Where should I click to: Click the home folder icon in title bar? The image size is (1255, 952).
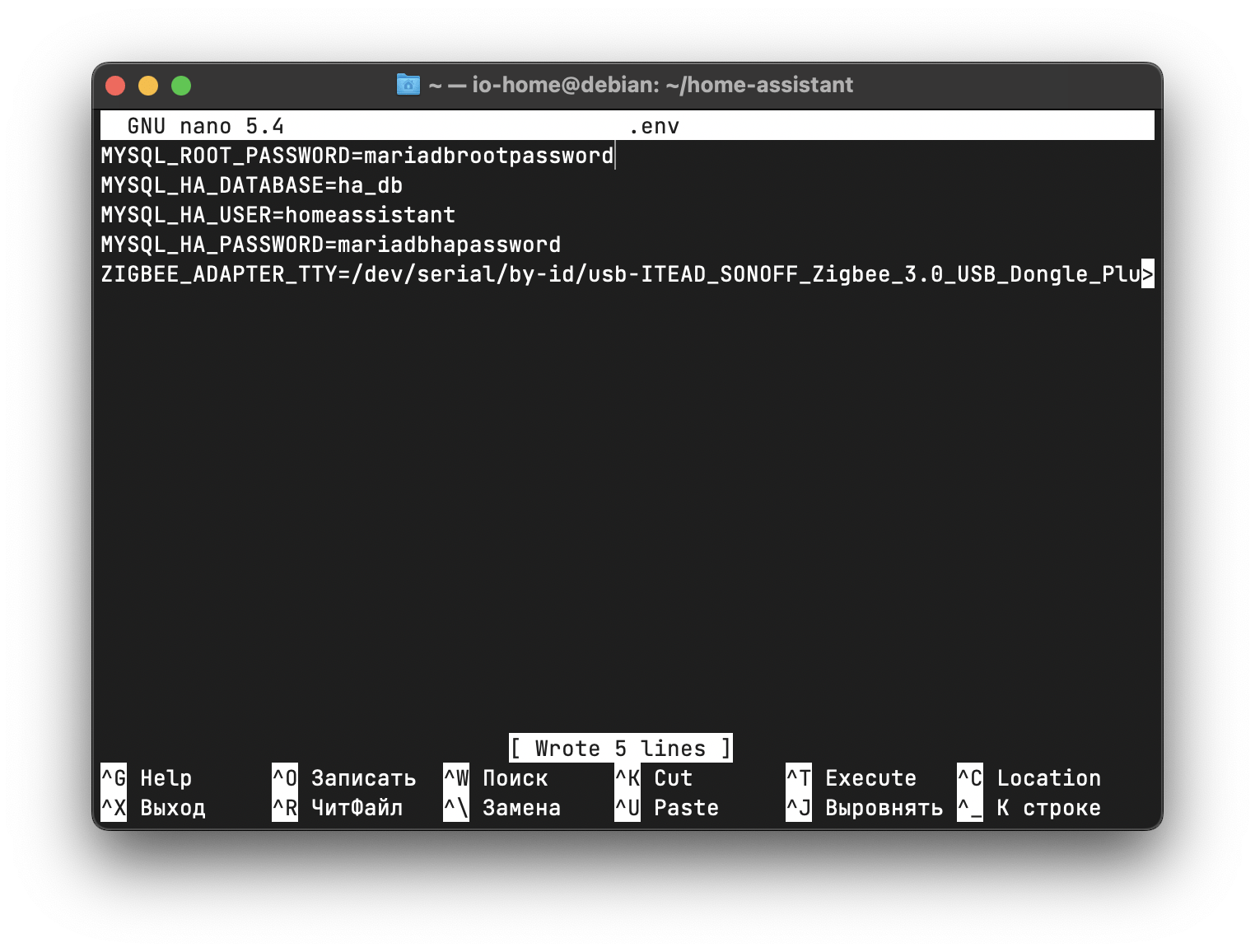pos(408,85)
